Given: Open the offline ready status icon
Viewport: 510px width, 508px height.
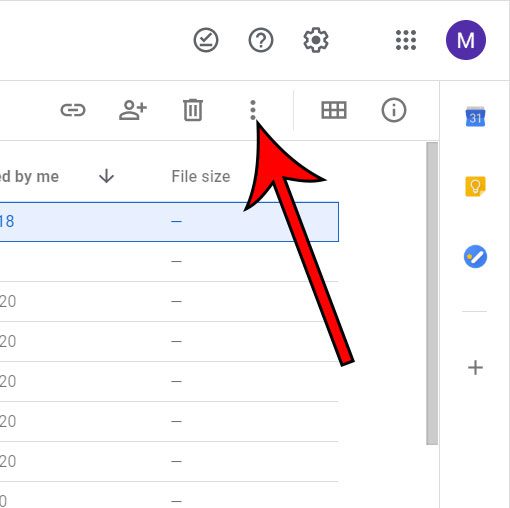Looking at the screenshot, I should click(206, 40).
